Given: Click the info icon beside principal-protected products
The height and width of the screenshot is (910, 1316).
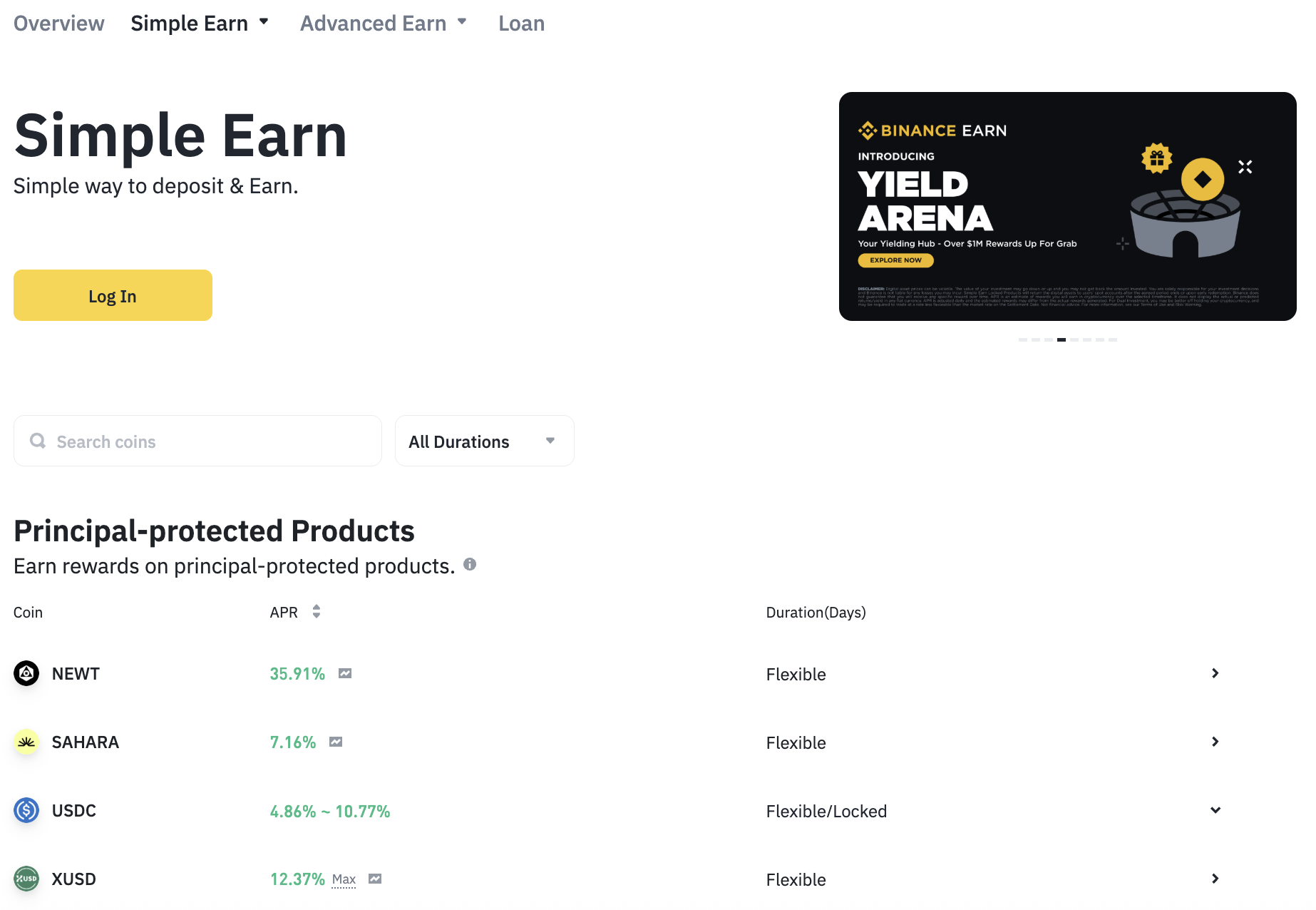Looking at the screenshot, I should pos(470,564).
